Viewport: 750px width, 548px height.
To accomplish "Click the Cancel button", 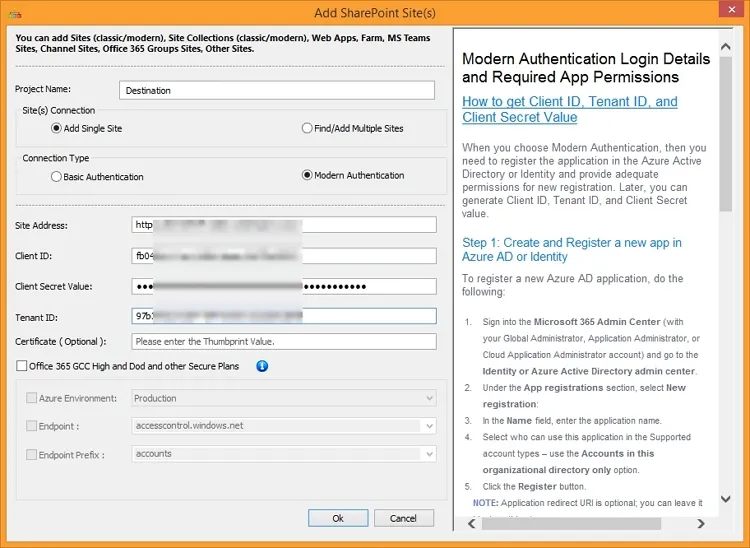I will point(404,518).
